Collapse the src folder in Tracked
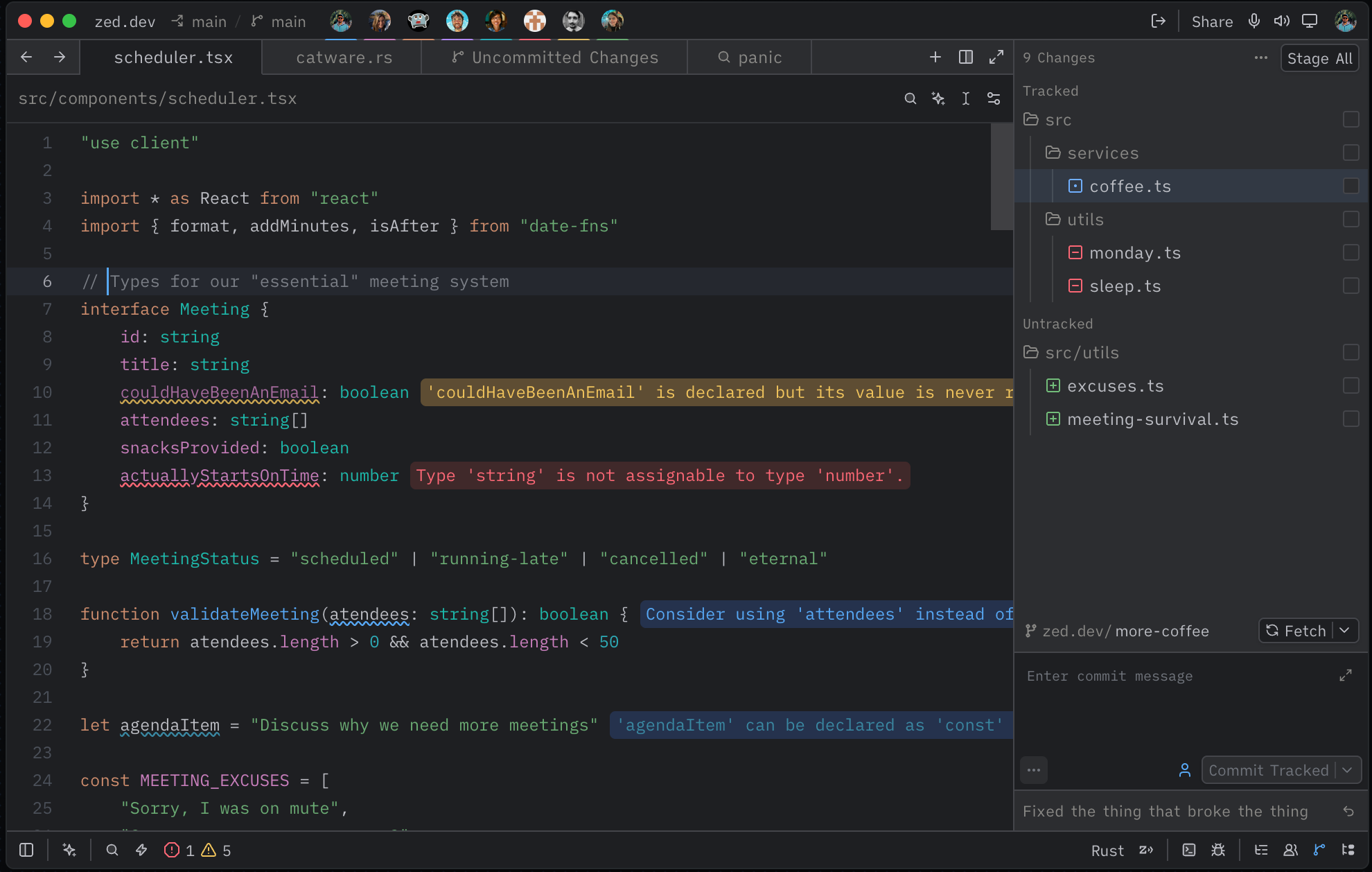 pos(1031,119)
